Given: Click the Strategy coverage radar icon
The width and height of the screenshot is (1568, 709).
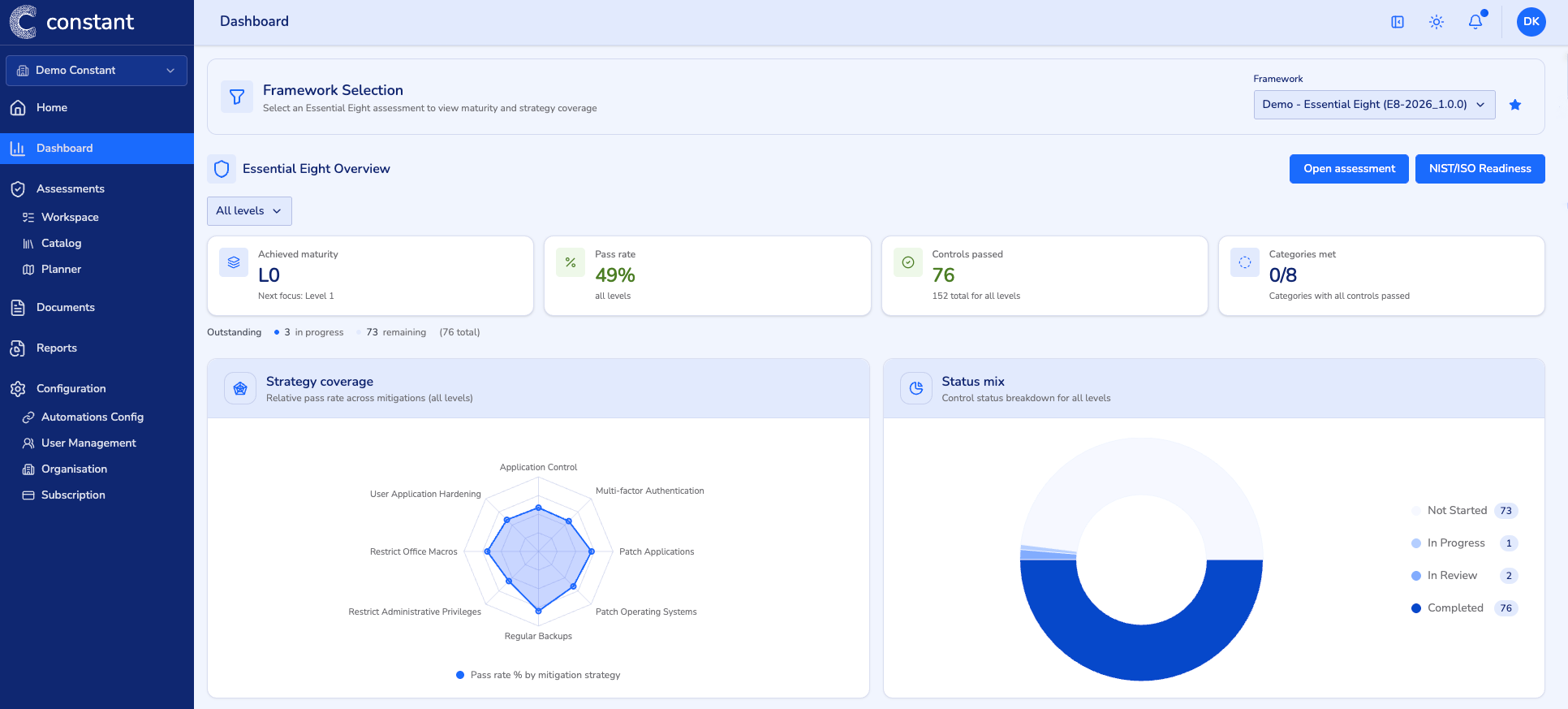Looking at the screenshot, I should click(x=240, y=389).
